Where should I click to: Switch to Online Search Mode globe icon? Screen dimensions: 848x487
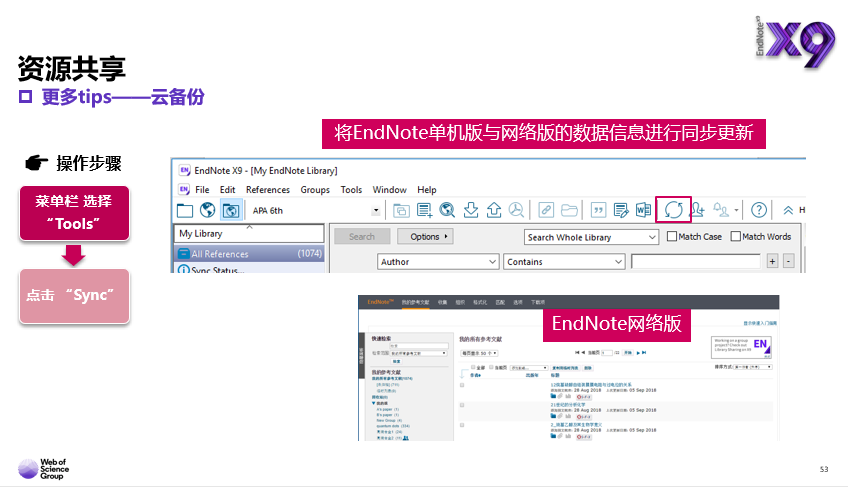[x=208, y=210]
